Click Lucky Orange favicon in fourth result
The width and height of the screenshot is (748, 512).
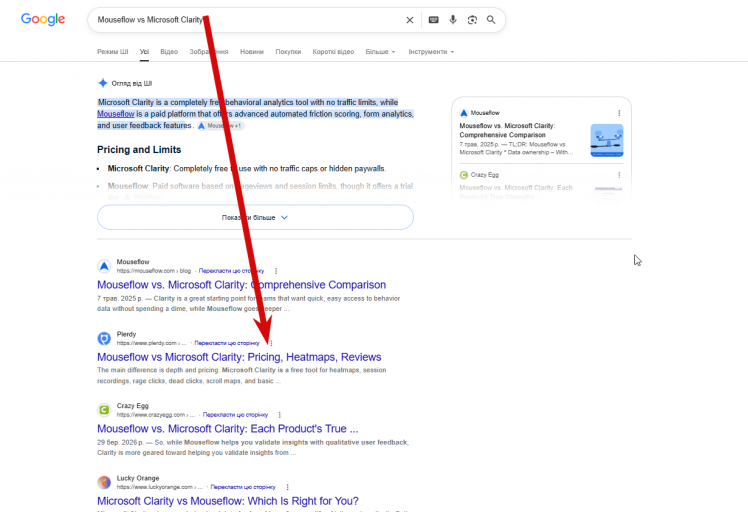pos(104,482)
